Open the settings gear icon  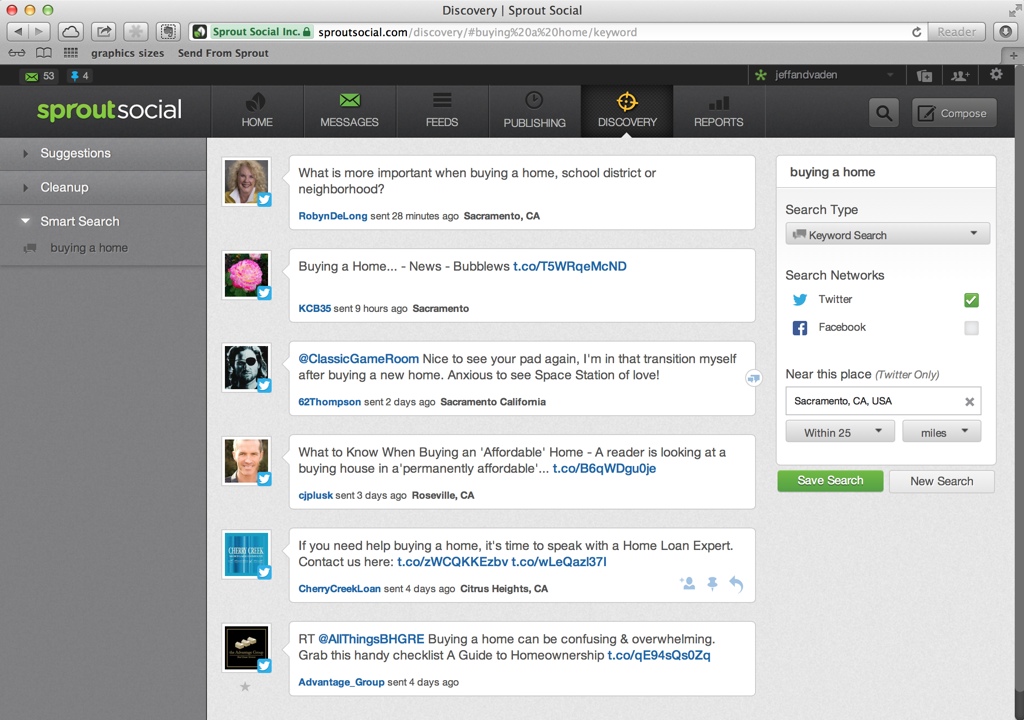coord(996,74)
